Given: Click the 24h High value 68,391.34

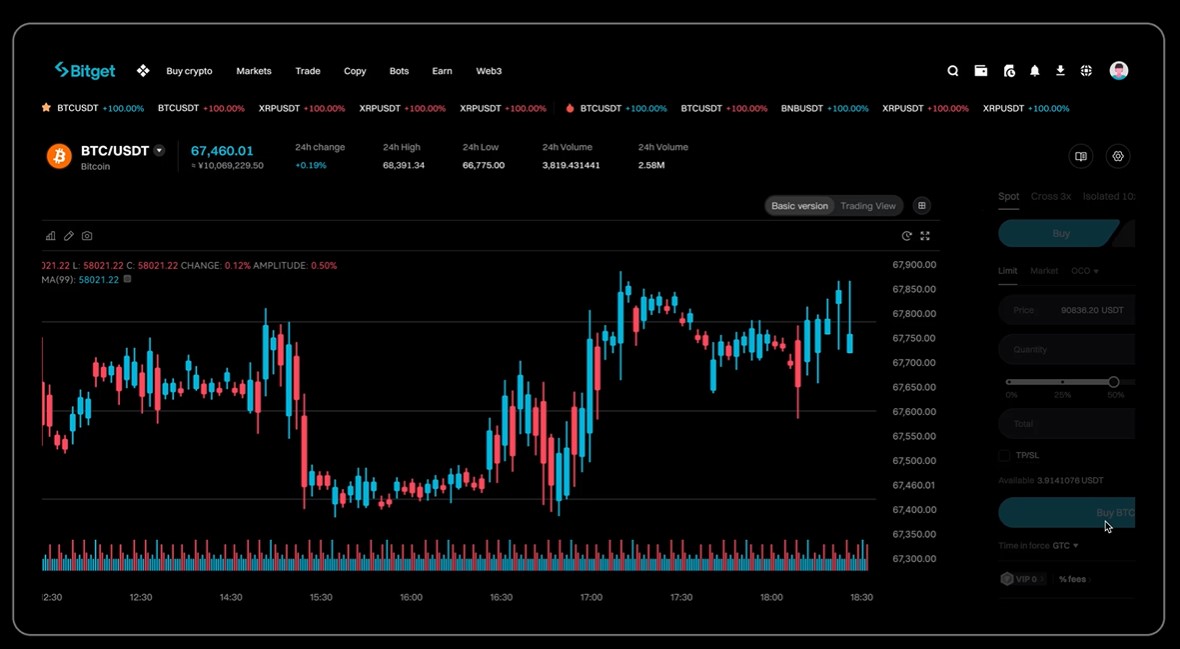Looking at the screenshot, I should coord(403,165).
